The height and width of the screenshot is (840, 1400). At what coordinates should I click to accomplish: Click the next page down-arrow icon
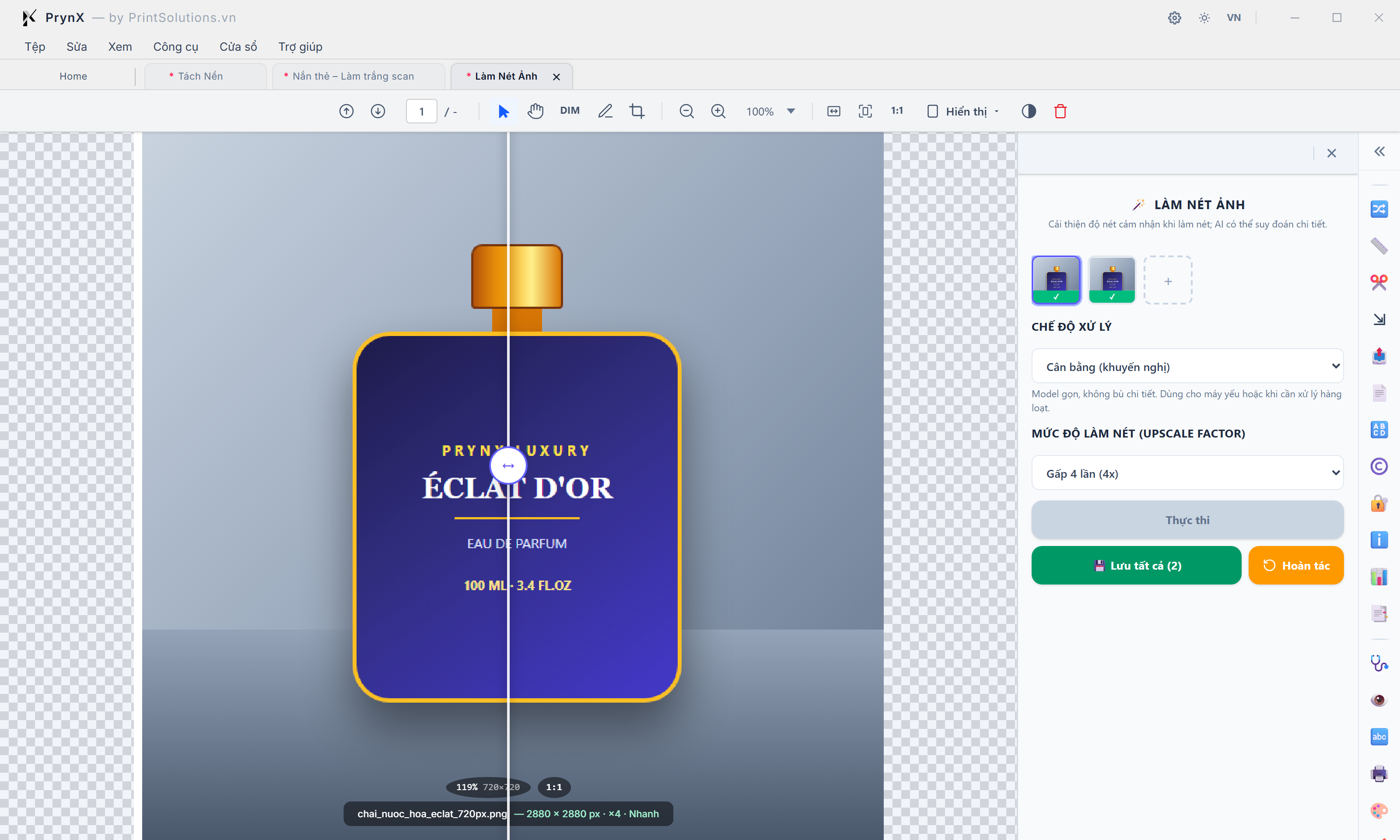(378, 112)
